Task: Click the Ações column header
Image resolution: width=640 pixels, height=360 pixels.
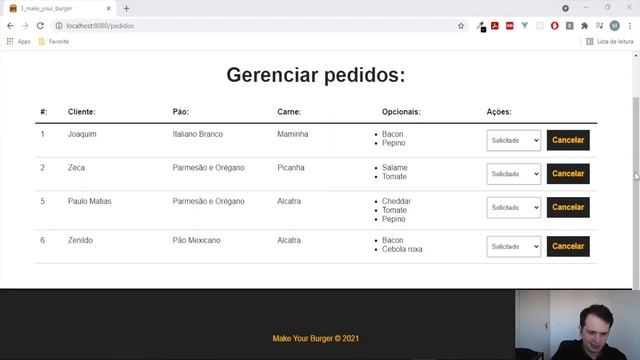Action: [x=499, y=112]
